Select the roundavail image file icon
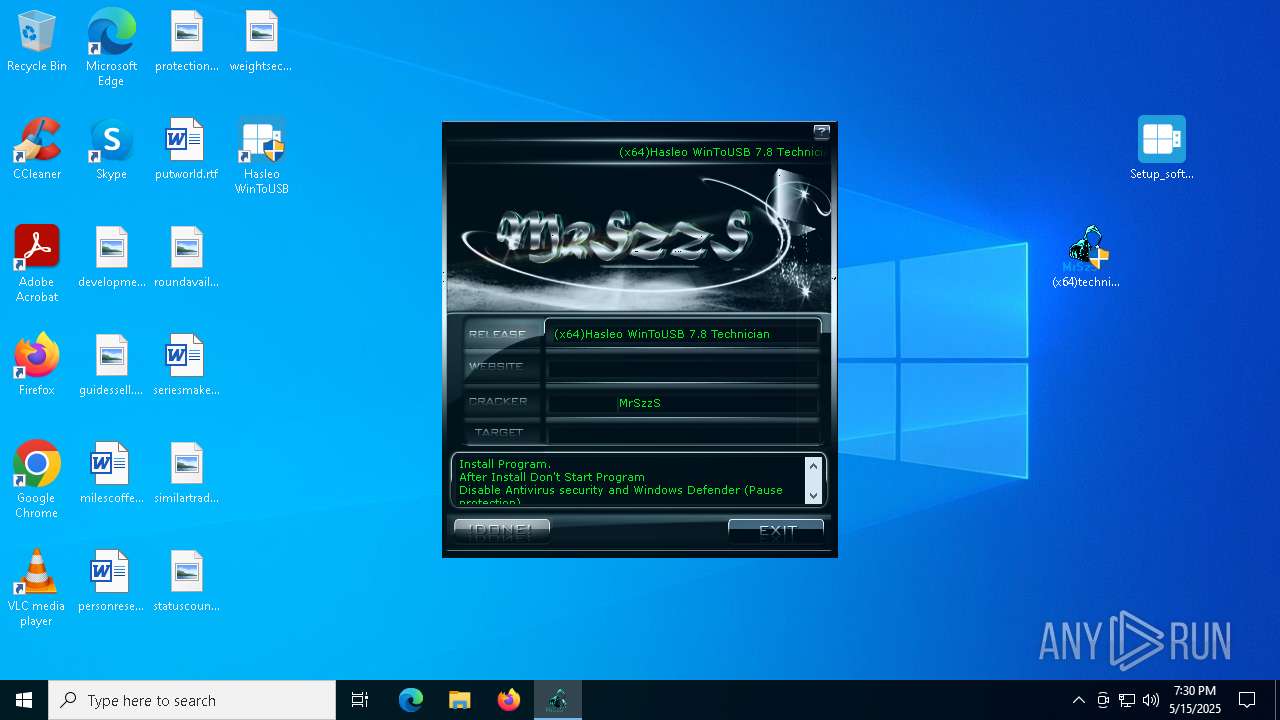 pos(186,258)
